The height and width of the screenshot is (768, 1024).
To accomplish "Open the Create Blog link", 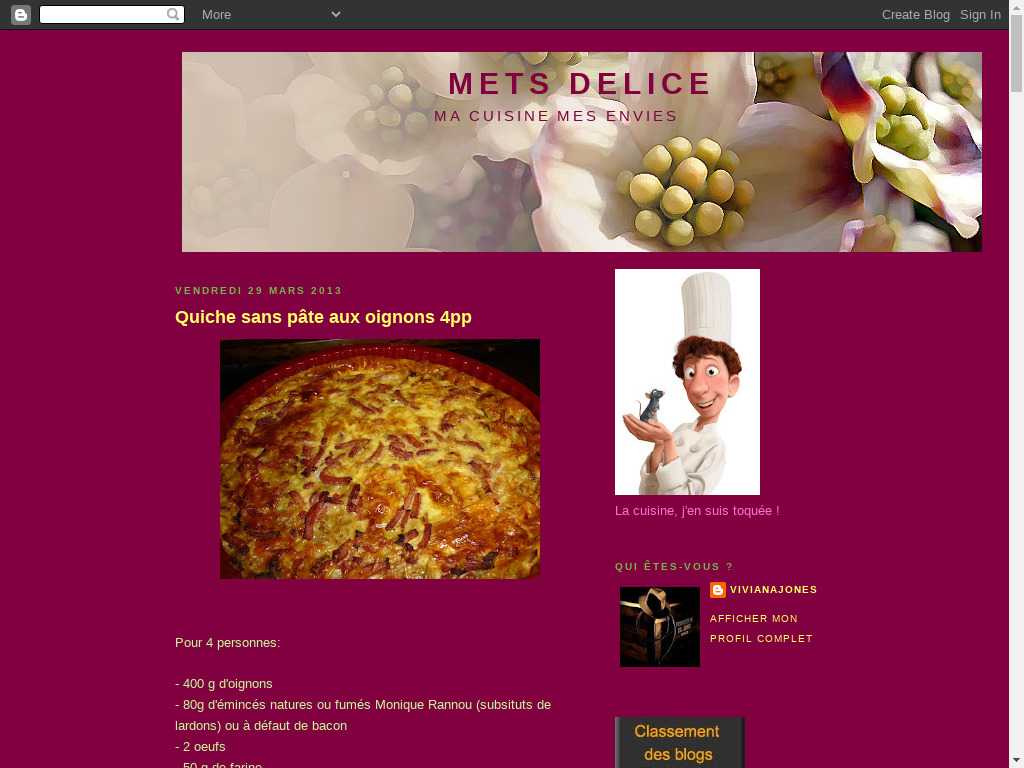I will pos(916,14).
